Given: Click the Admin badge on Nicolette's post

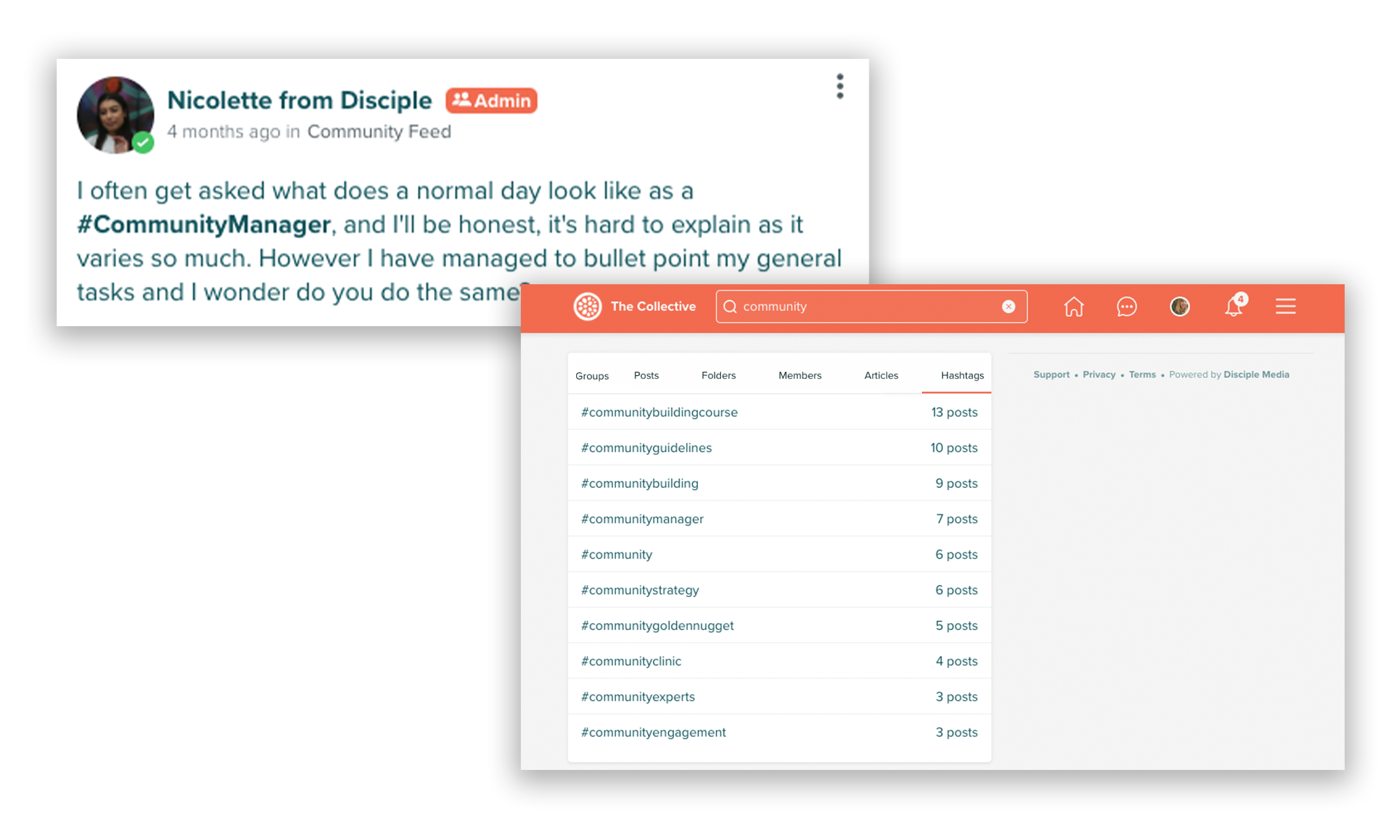Looking at the screenshot, I should [491, 101].
